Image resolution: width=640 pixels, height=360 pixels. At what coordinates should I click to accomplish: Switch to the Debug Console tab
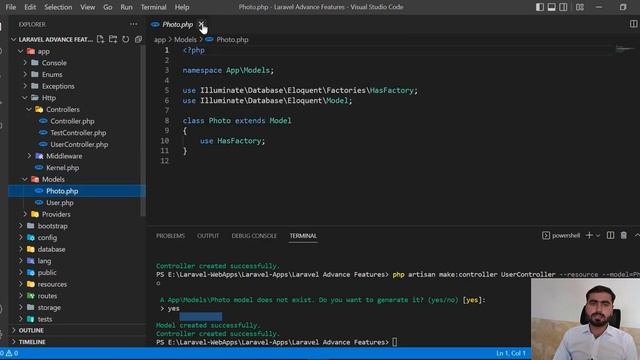pyautogui.click(x=254, y=236)
